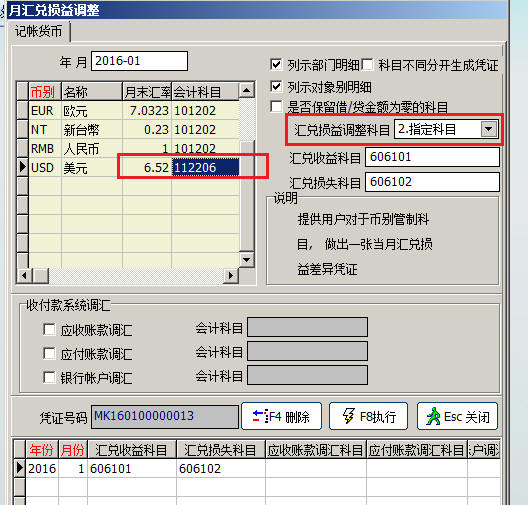Select the NT currency cell
The width and height of the screenshot is (528, 505).
tap(45, 130)
